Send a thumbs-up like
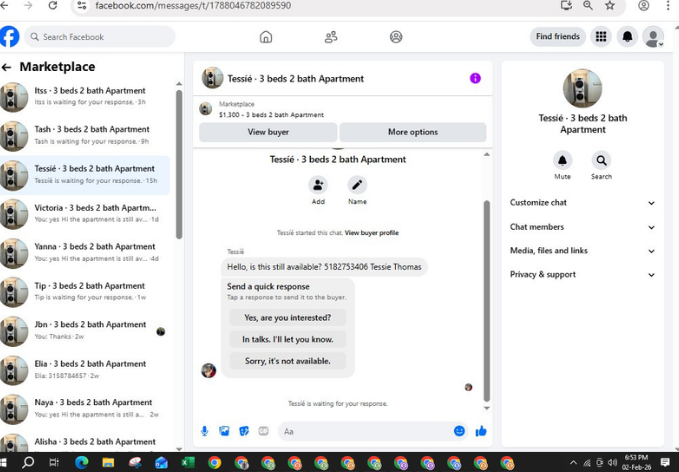The image size is (679, 472). [481, 431]
